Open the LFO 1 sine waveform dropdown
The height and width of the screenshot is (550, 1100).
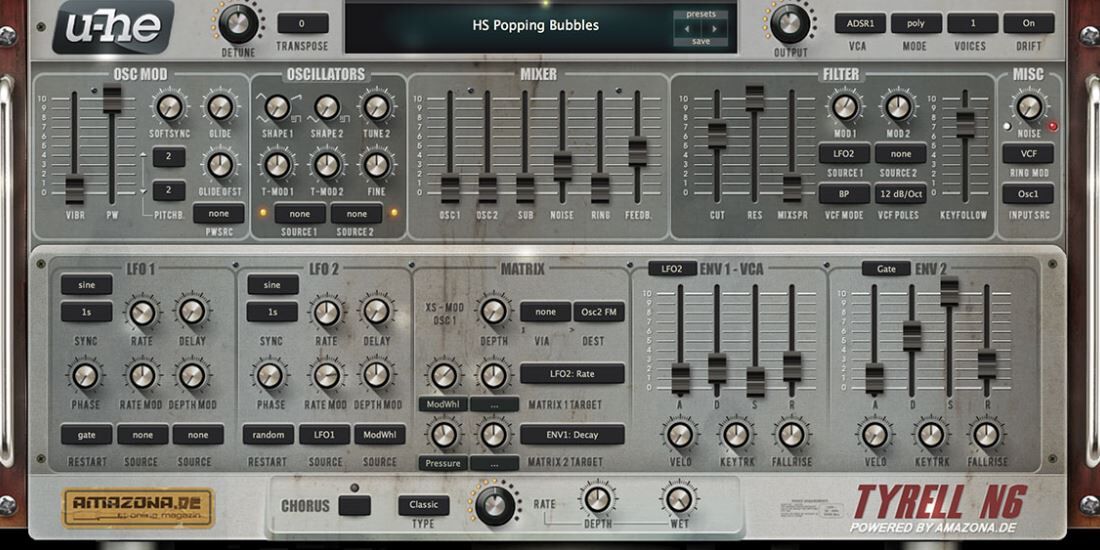86,285
